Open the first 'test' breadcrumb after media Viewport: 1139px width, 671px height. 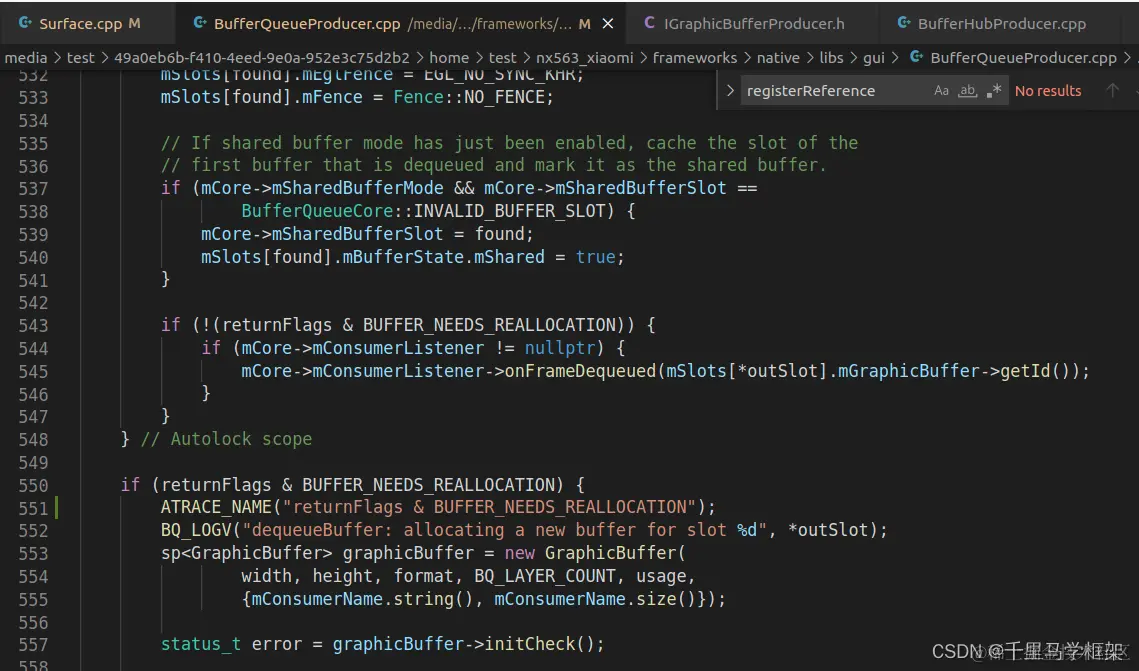[81, 57]
